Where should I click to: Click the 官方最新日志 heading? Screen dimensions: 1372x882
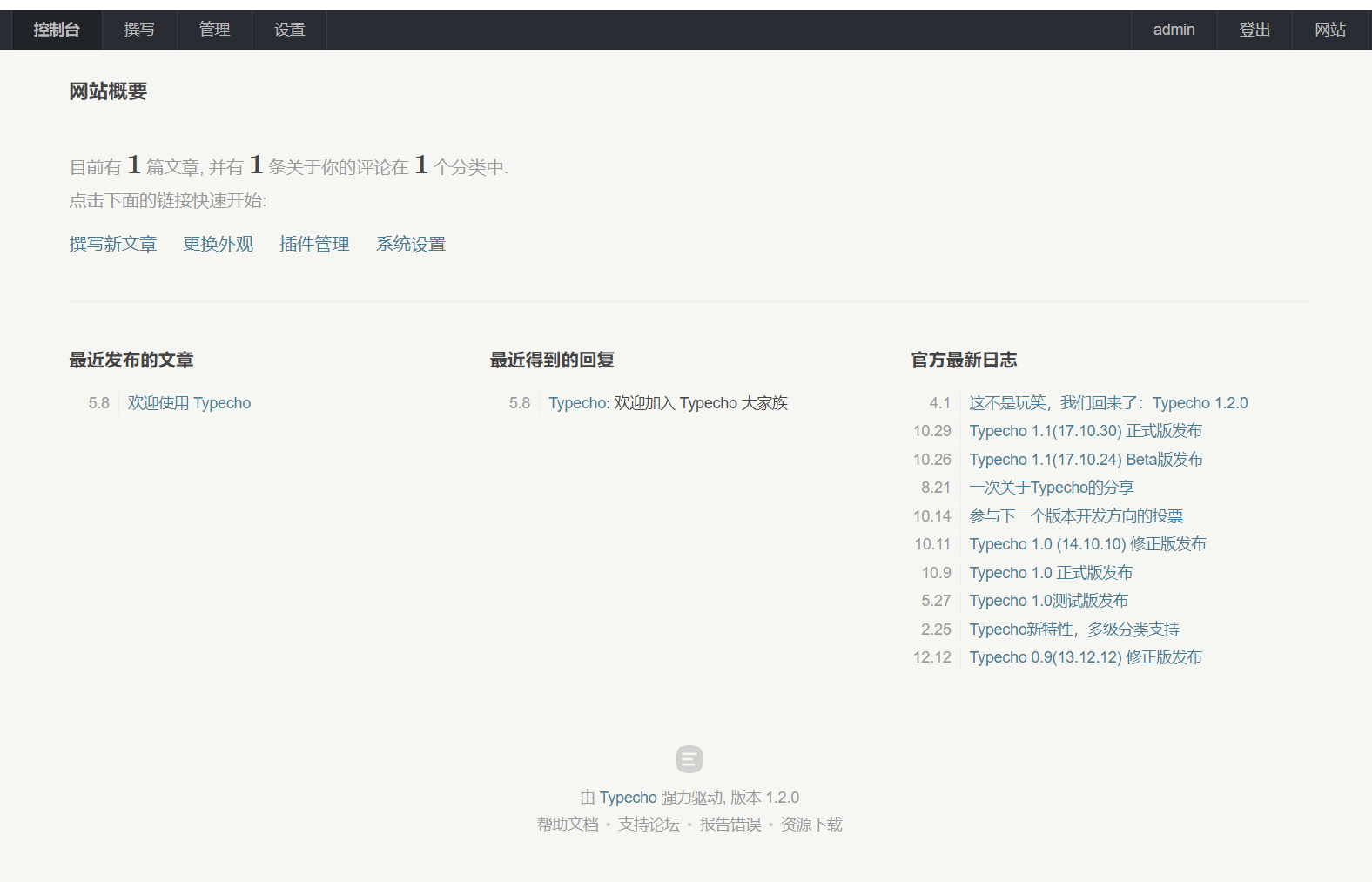(x=964, y=360)
